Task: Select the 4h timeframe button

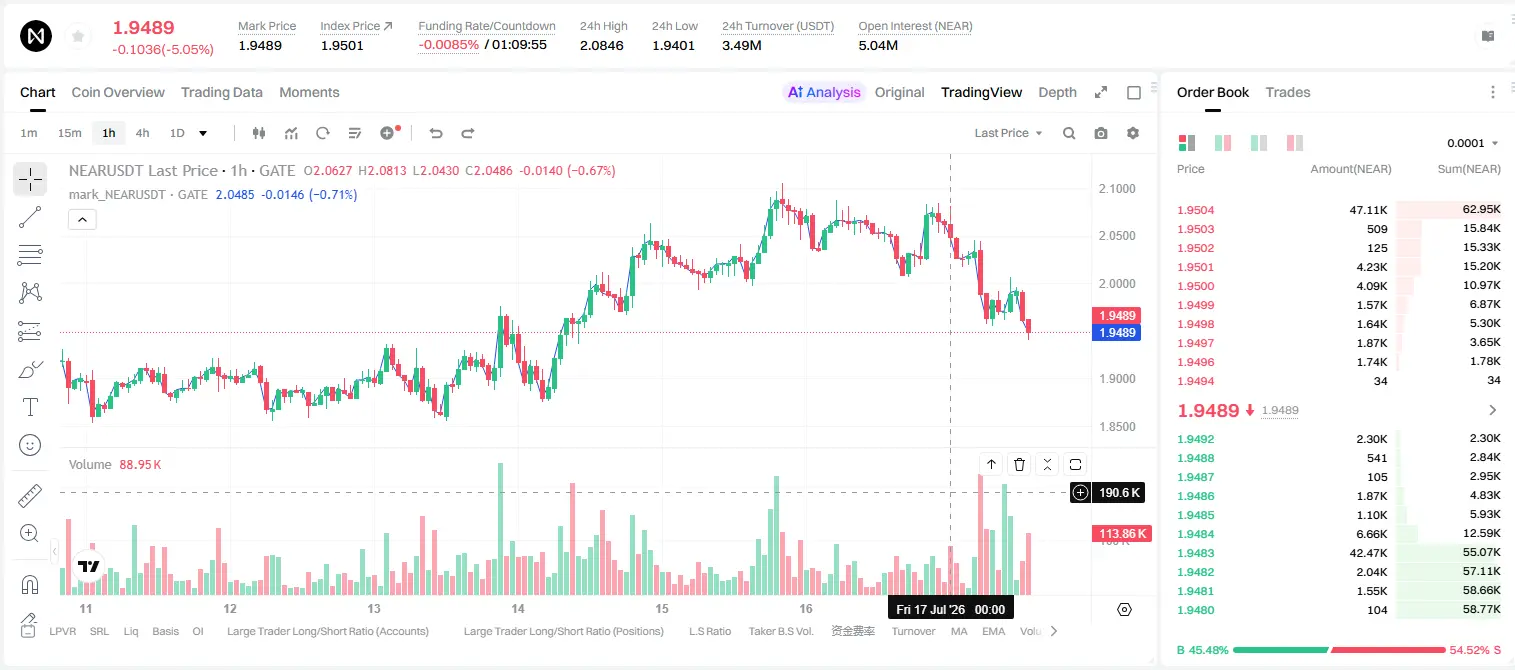Action: pos(142,133)
